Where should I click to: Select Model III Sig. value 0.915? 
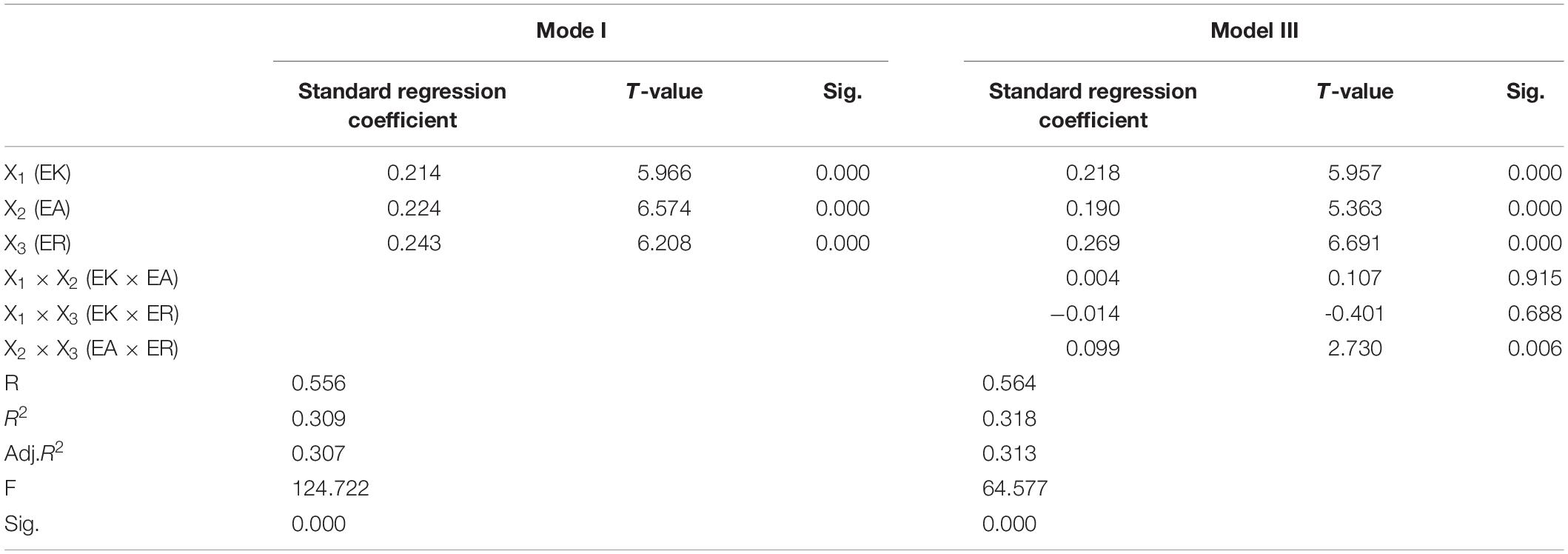click(x=1535, y=278)
